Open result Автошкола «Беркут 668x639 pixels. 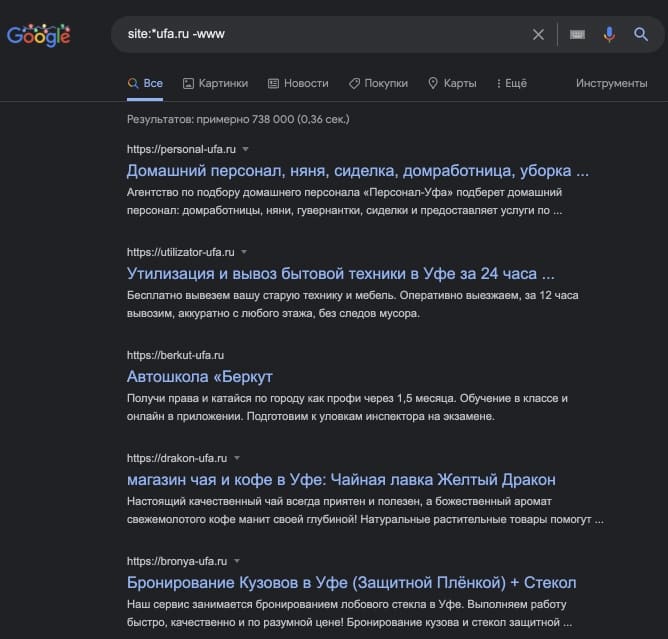pos(199,377)
